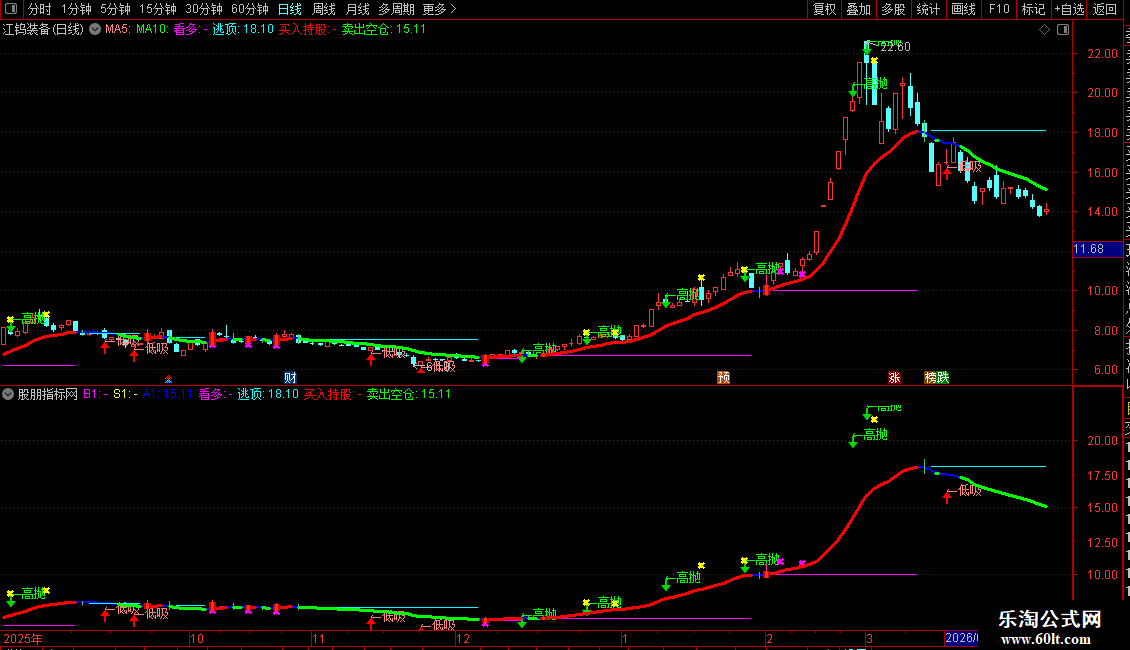
Task: Select the 日线 daily chart tab
Action: tap(290, 9)
